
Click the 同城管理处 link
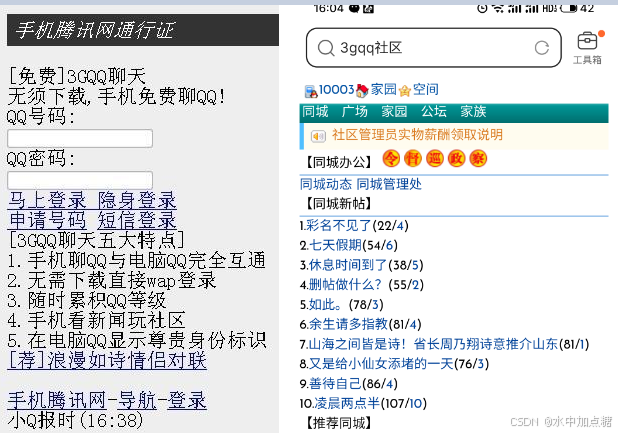coord(389,184)
